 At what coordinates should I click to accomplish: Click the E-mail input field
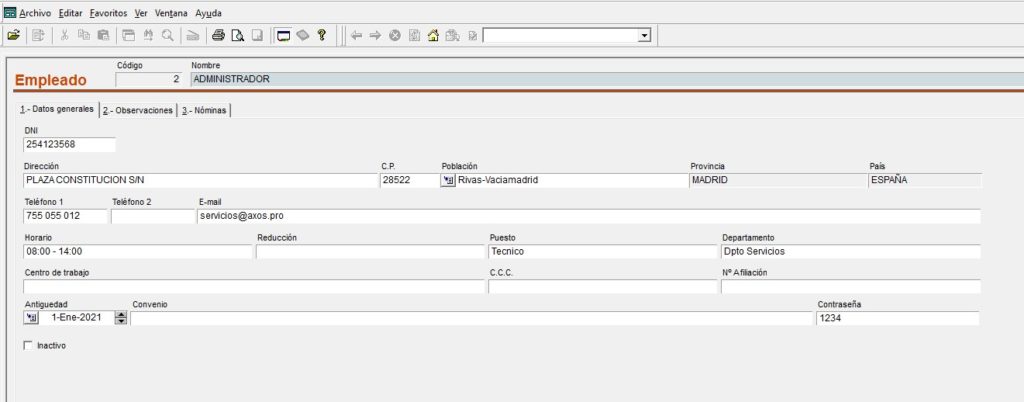coord(588,216)
